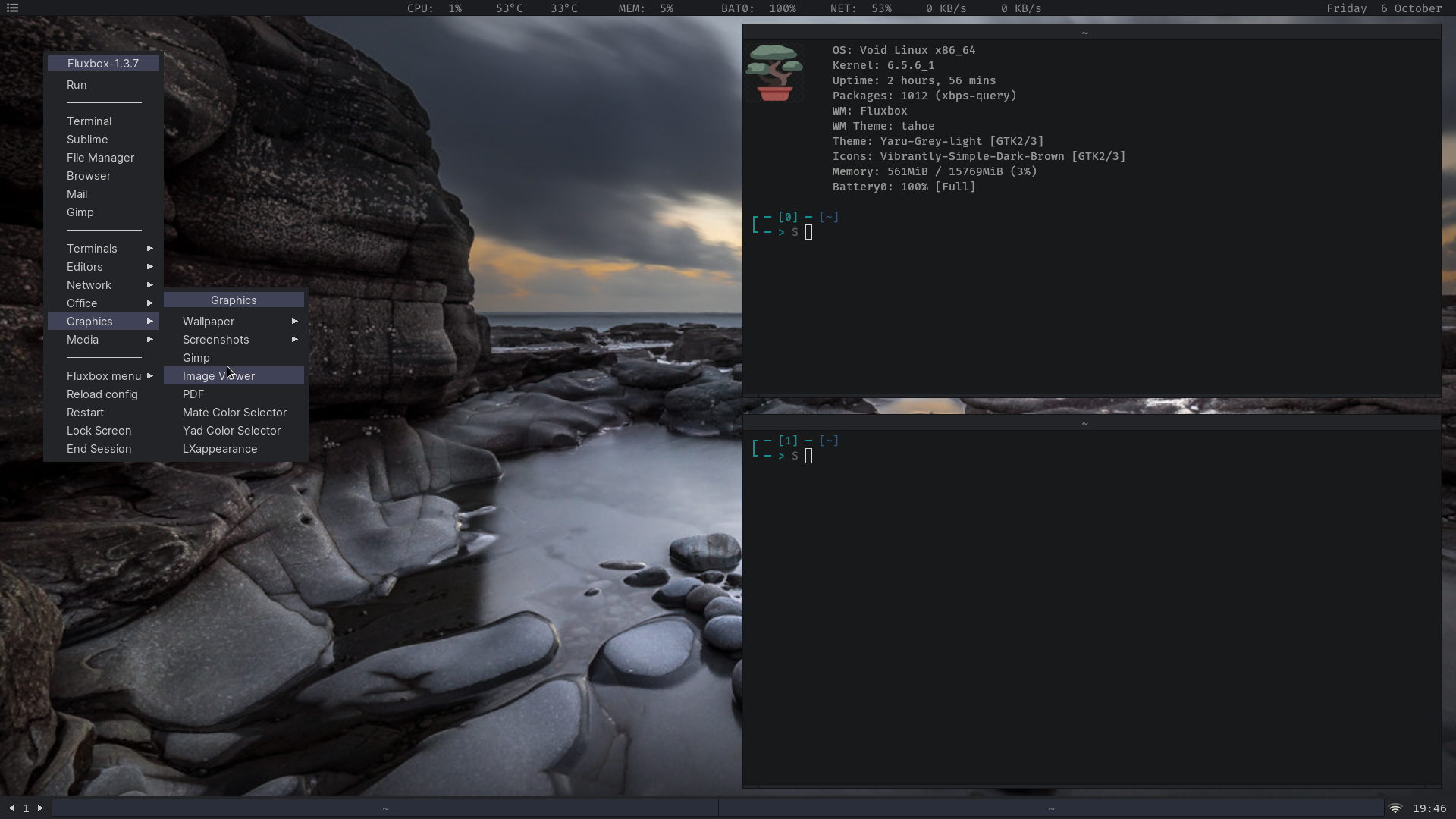Image resolution: width=1456 pixels, height=819 pixels.
Task: Expand the Network submenu
Action: 103,285
